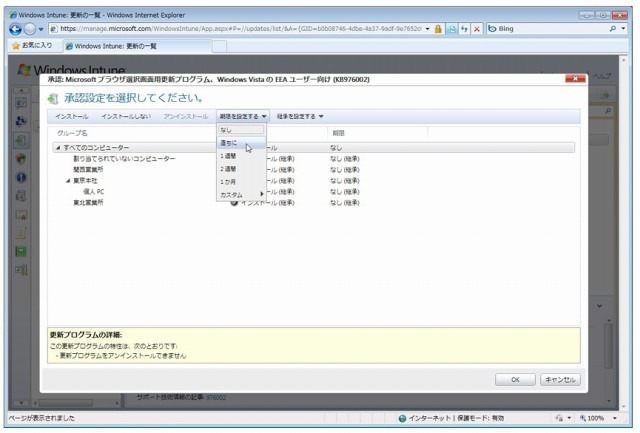Close the approval dialog with red X
The height and width of the screenshot is (433, 640).
(575, 78)
